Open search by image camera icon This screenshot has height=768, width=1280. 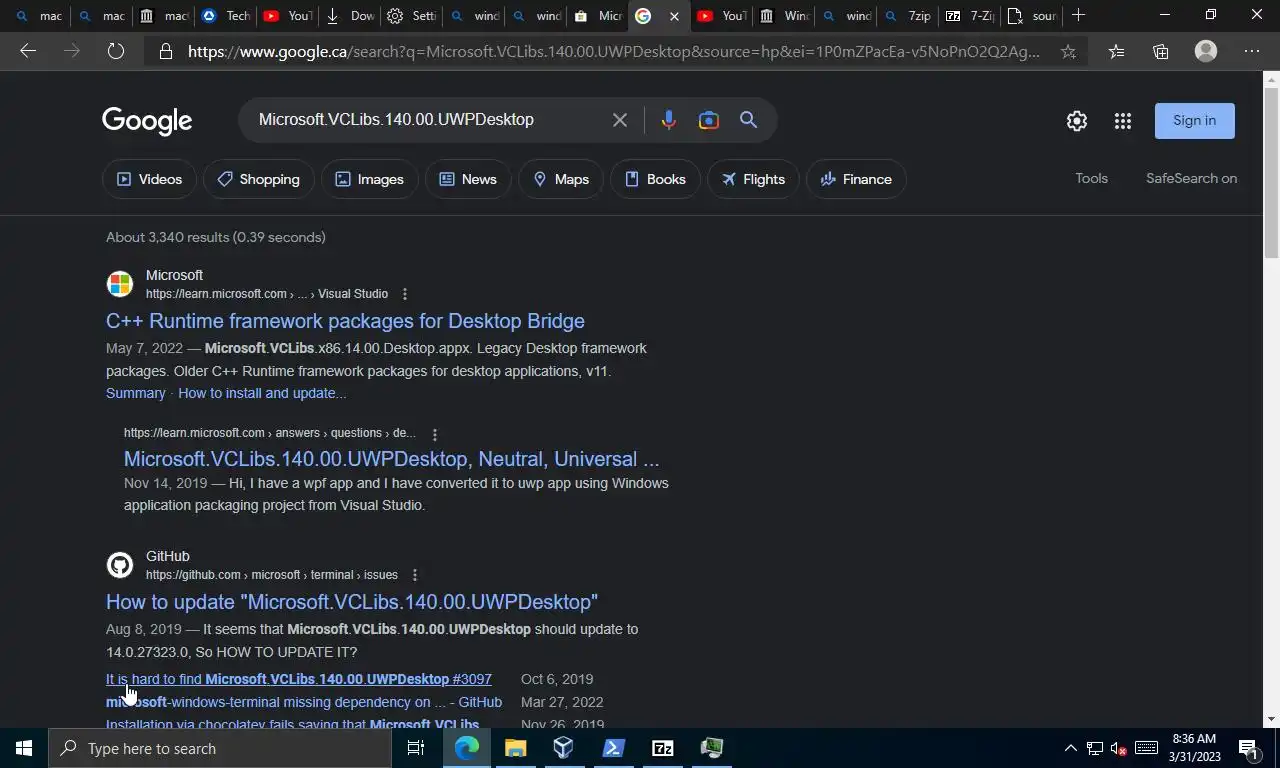tap(708, 120)
